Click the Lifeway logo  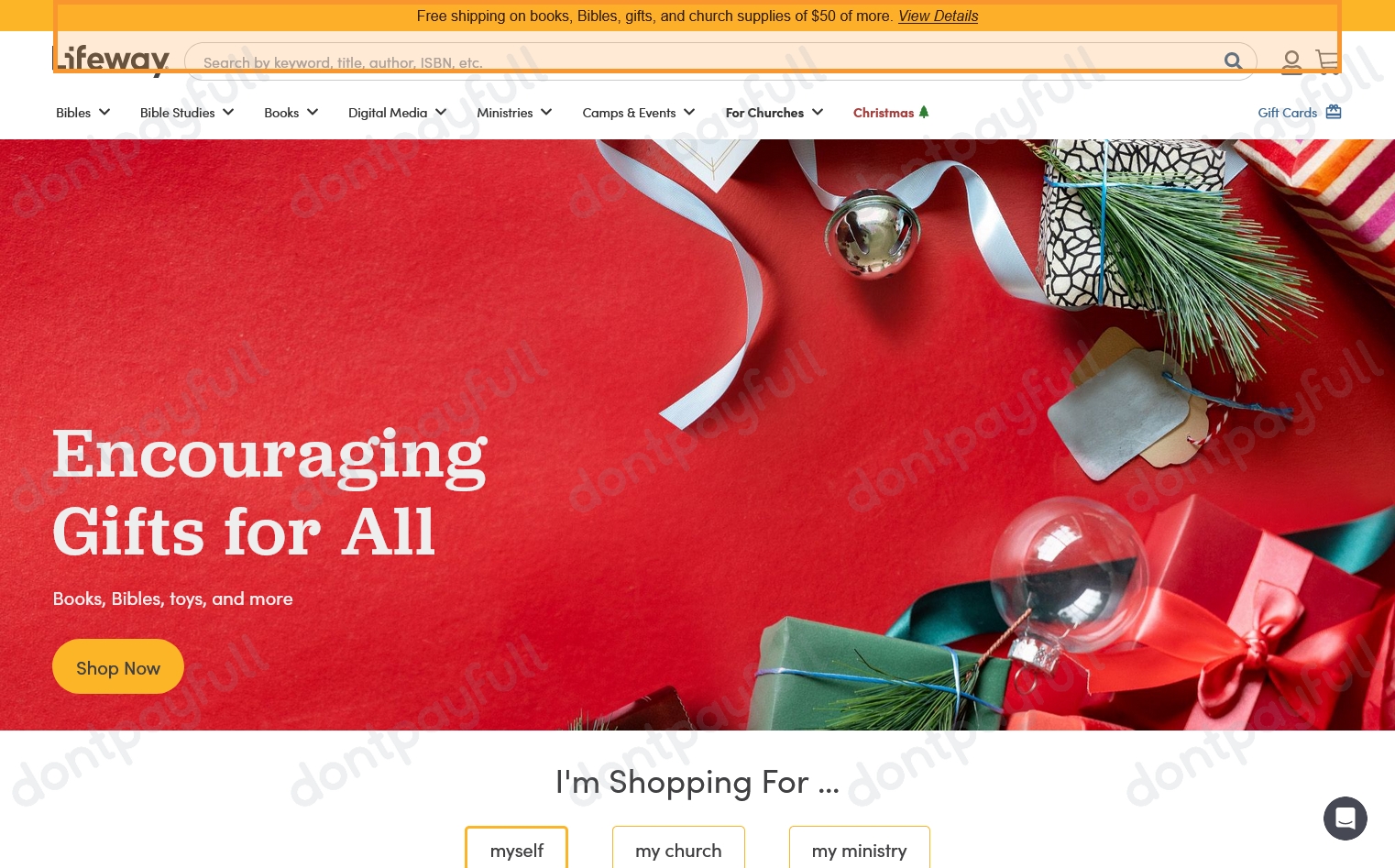[x=111, y=60]
